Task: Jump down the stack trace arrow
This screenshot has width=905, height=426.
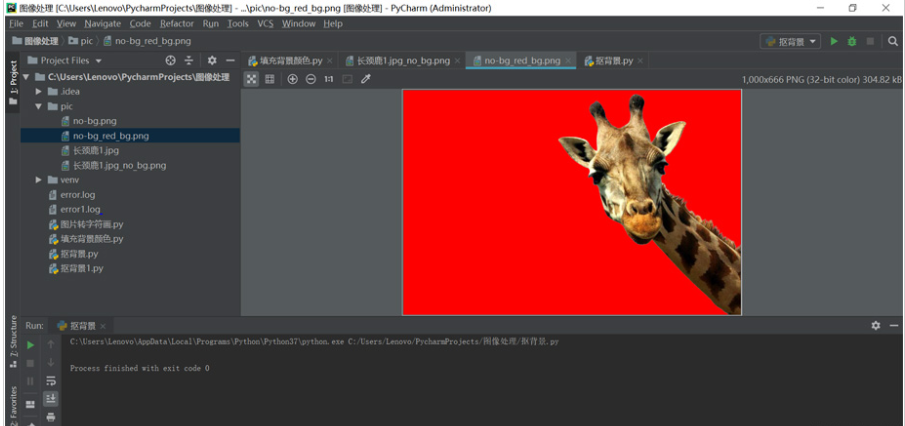Action: point(51,363)
